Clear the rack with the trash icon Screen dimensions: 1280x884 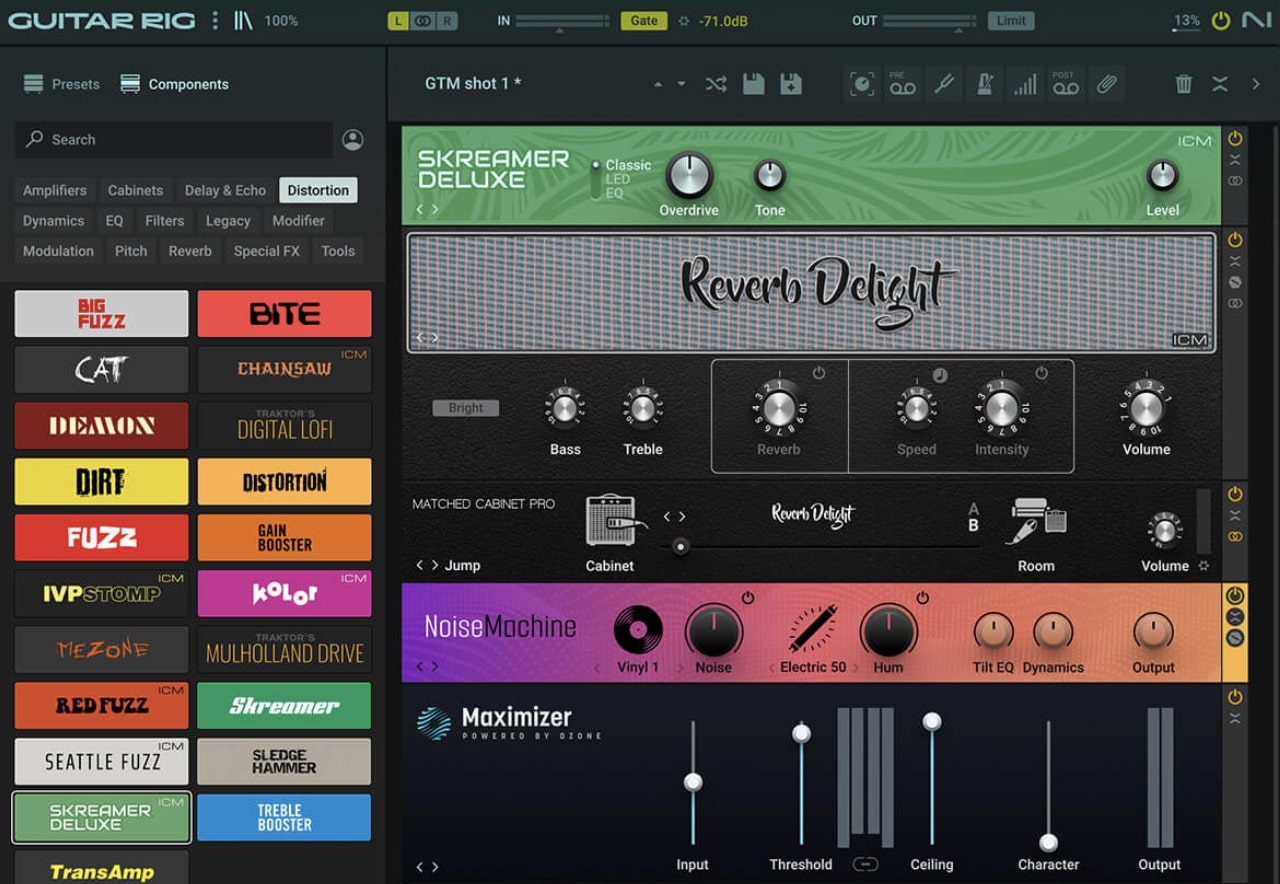coord(1184,84)
